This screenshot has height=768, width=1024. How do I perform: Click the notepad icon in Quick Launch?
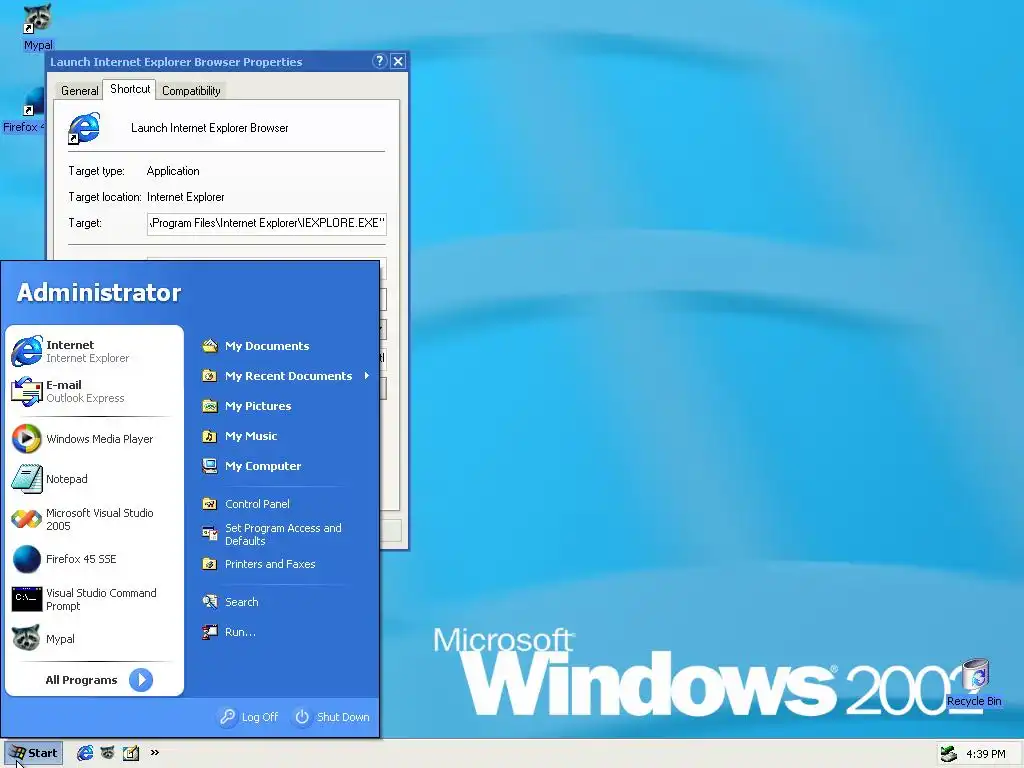pos(131,753)
